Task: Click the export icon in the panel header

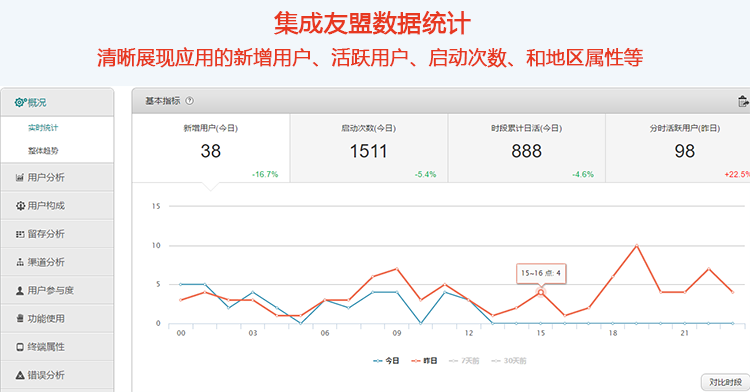Action: (x=743, y=101)
